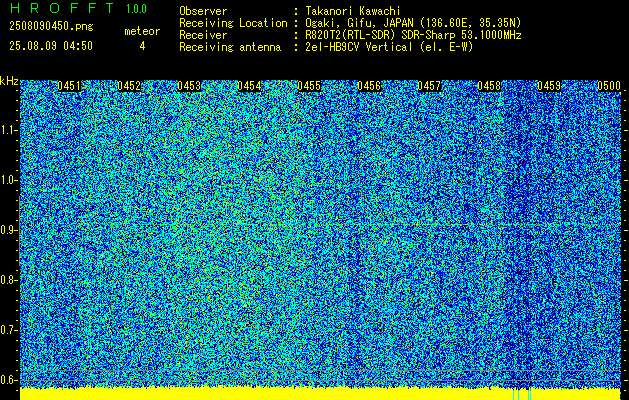Click the Receiver label
This screenshot has height=400, width=629.
[x=203, y=35]
